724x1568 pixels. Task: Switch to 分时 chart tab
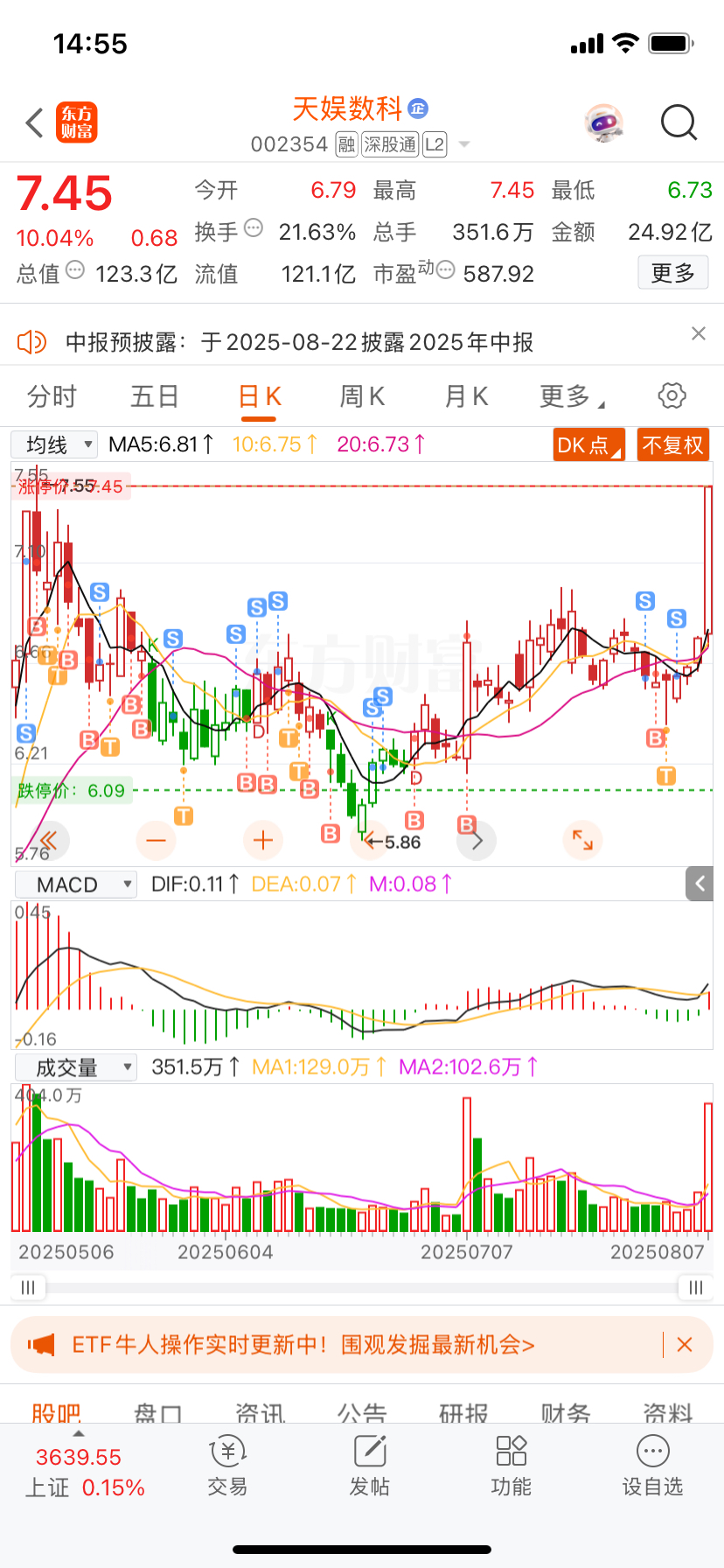click(x=52, y=396)
